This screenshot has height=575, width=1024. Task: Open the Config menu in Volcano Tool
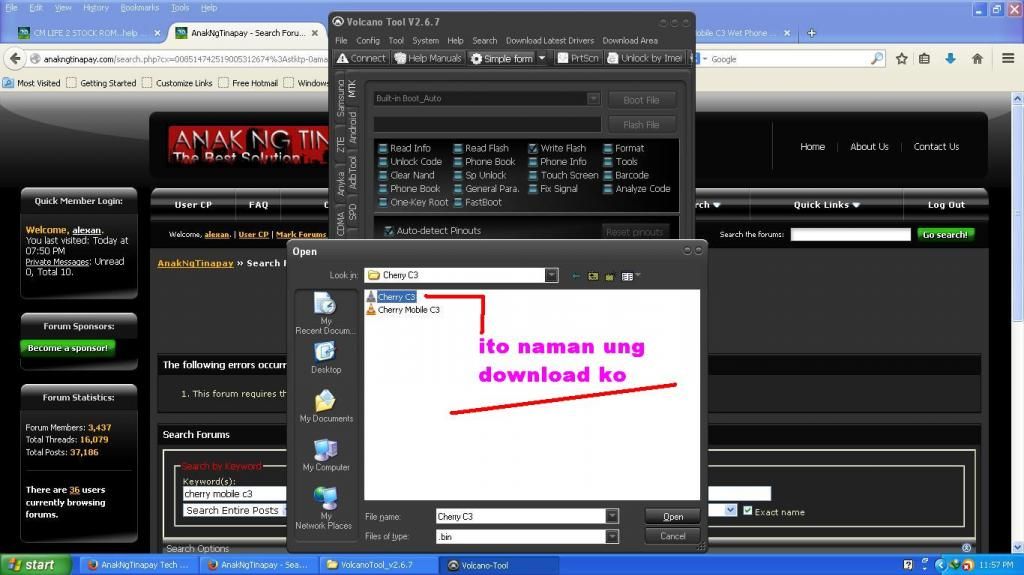click(x=368, y=41)
